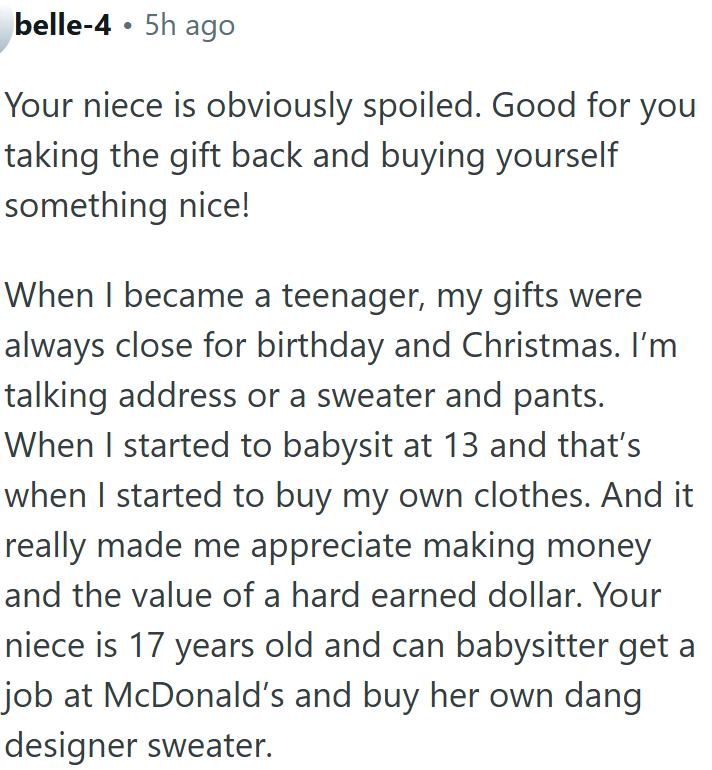
Task: Click the second paragraph about teenage gifts
Action: [x=350, y=520]
